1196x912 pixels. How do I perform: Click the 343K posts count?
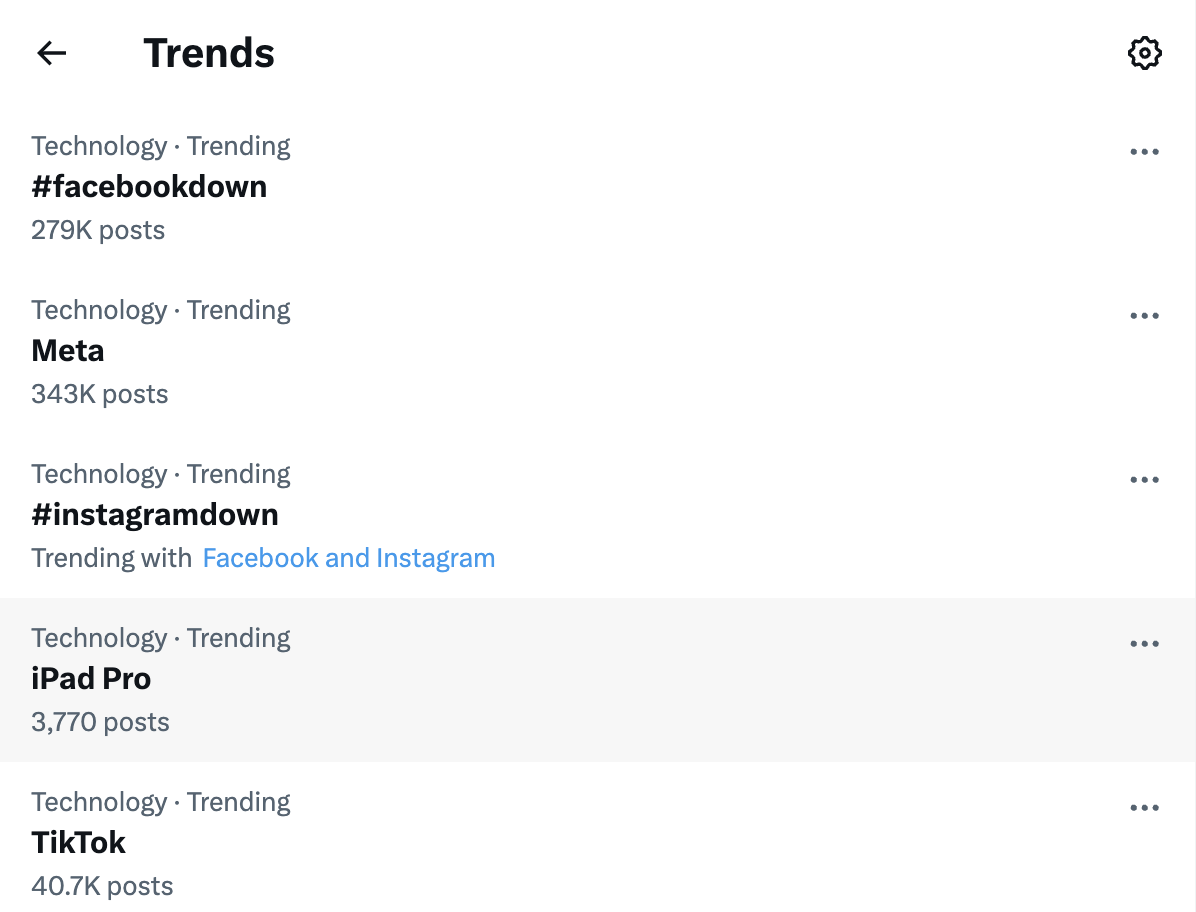100,394
